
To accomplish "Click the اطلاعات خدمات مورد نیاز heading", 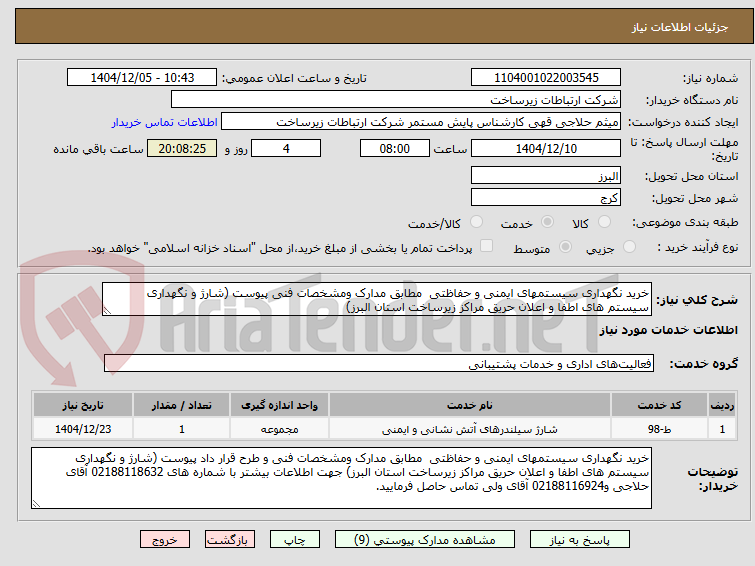I will pos(668,330).
